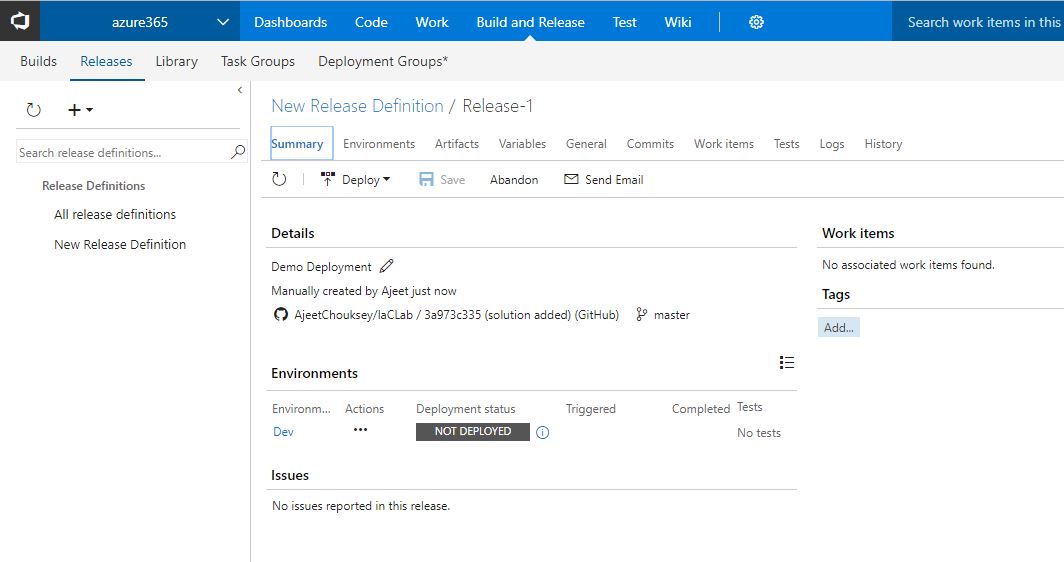1064x562 pixels.
Task: Click the NOT DEPLOYED status badge
Action: tap(472, 432)
